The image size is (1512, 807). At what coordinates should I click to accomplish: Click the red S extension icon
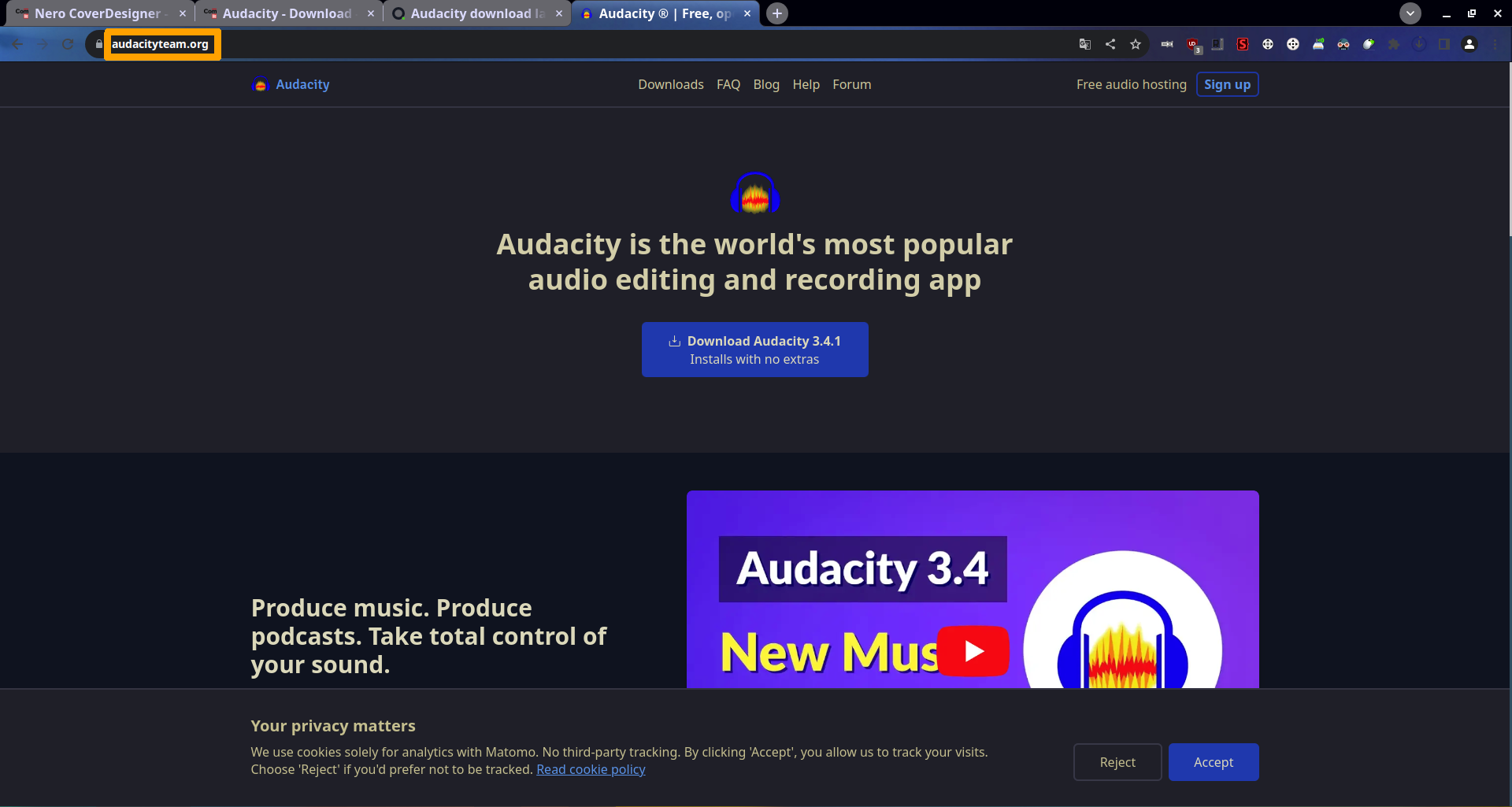[x=1243, y=44]
